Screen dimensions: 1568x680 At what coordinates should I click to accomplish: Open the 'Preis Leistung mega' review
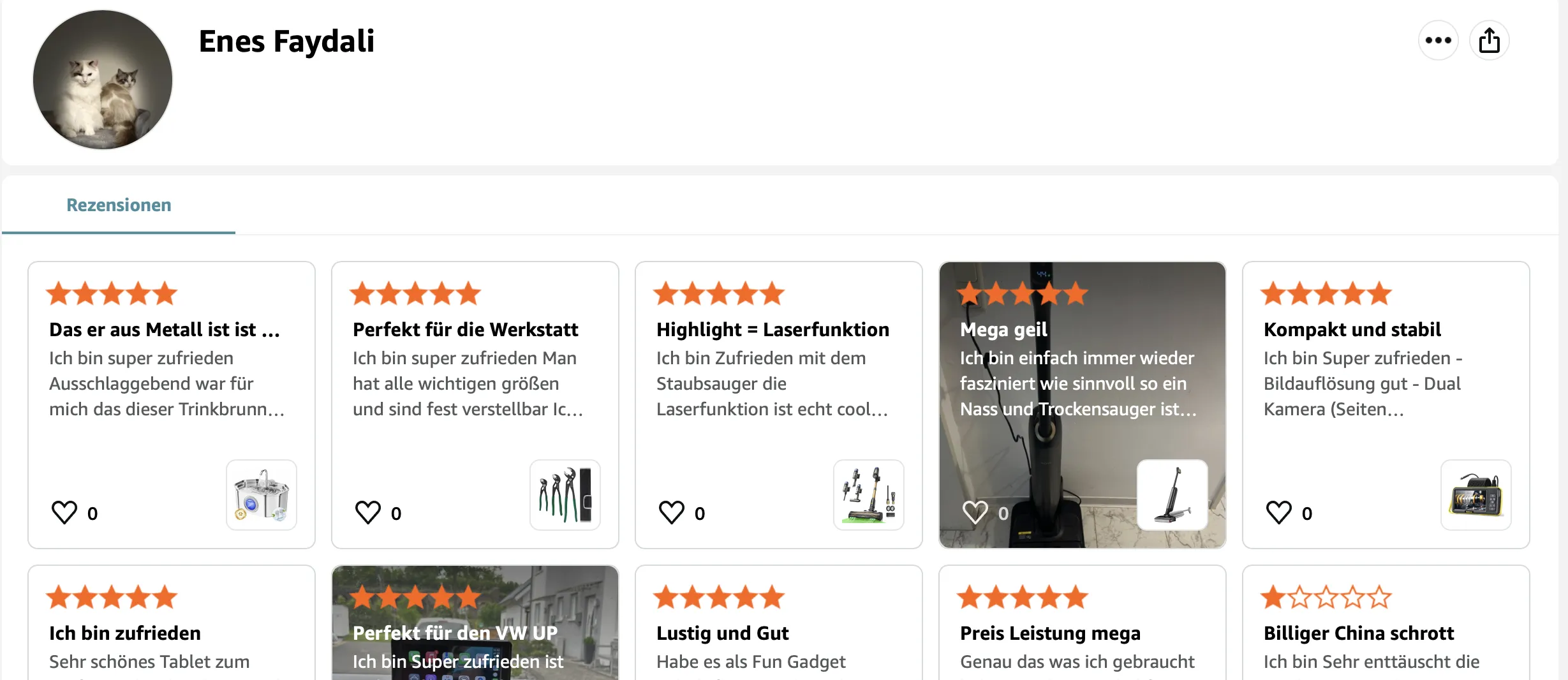[x=1050, y=633]
